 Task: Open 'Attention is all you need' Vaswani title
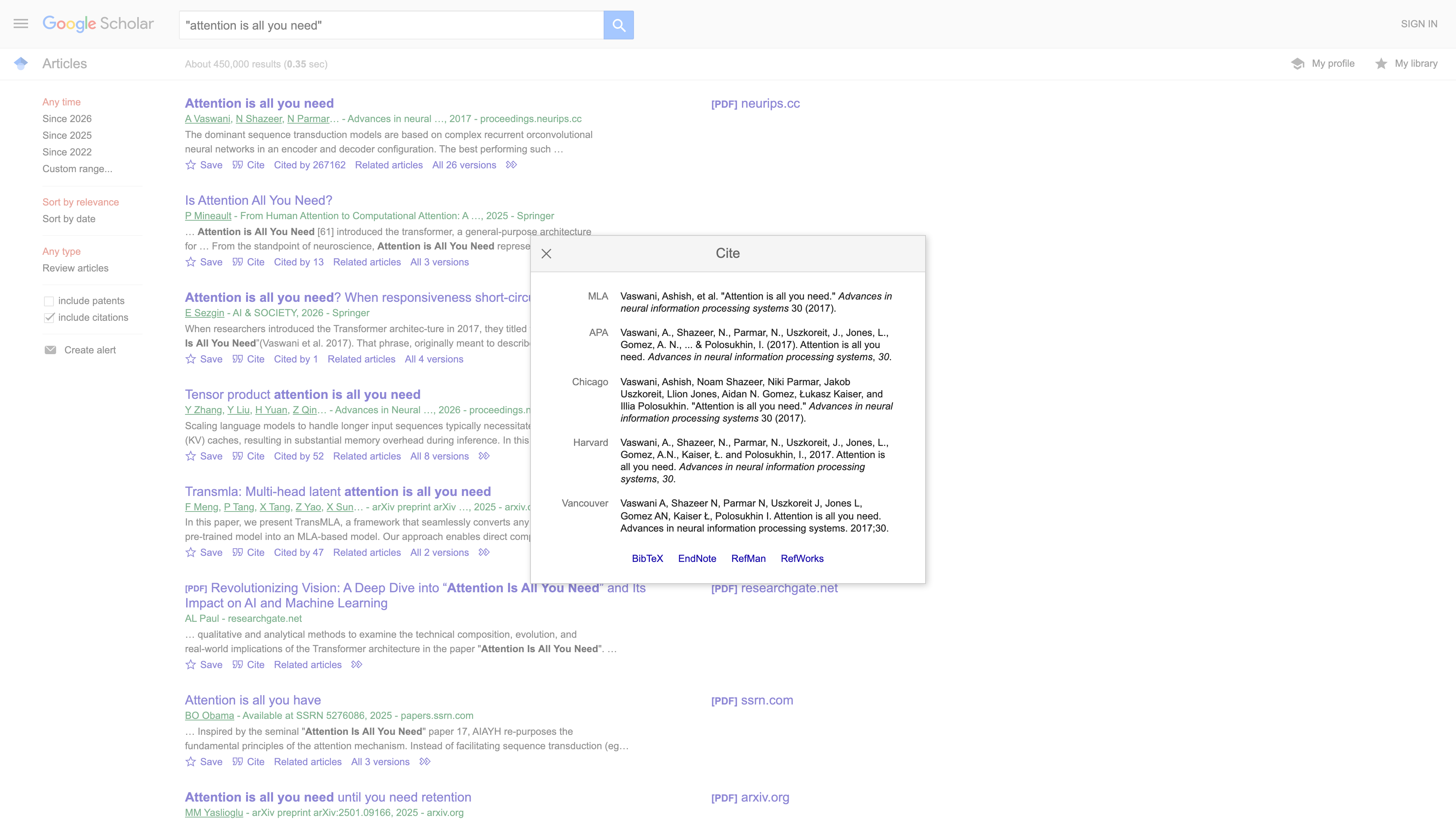coord(259,104)
